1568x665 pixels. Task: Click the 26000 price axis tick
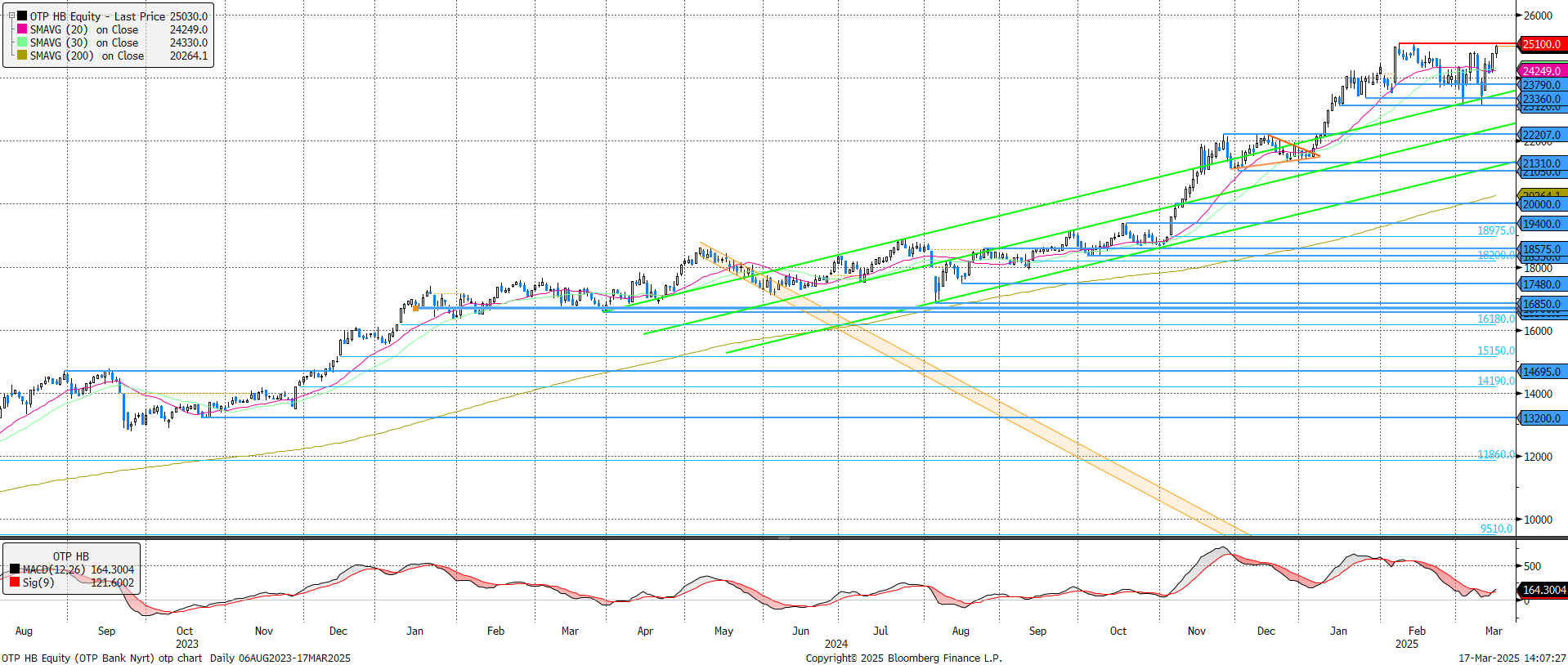(x=1538, y=16)
